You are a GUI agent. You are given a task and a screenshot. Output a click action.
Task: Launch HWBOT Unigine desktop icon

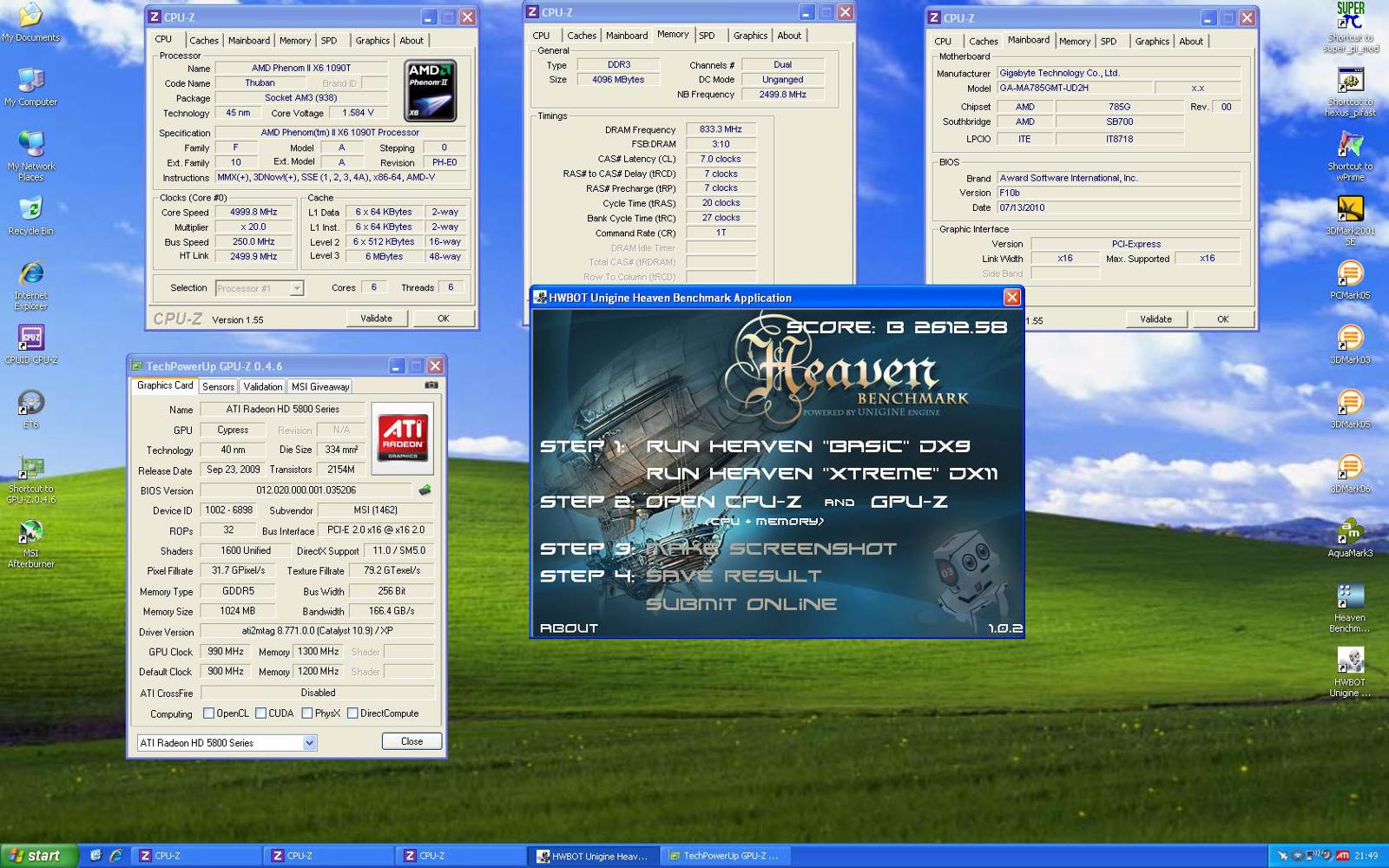(x=1350, y=672)
